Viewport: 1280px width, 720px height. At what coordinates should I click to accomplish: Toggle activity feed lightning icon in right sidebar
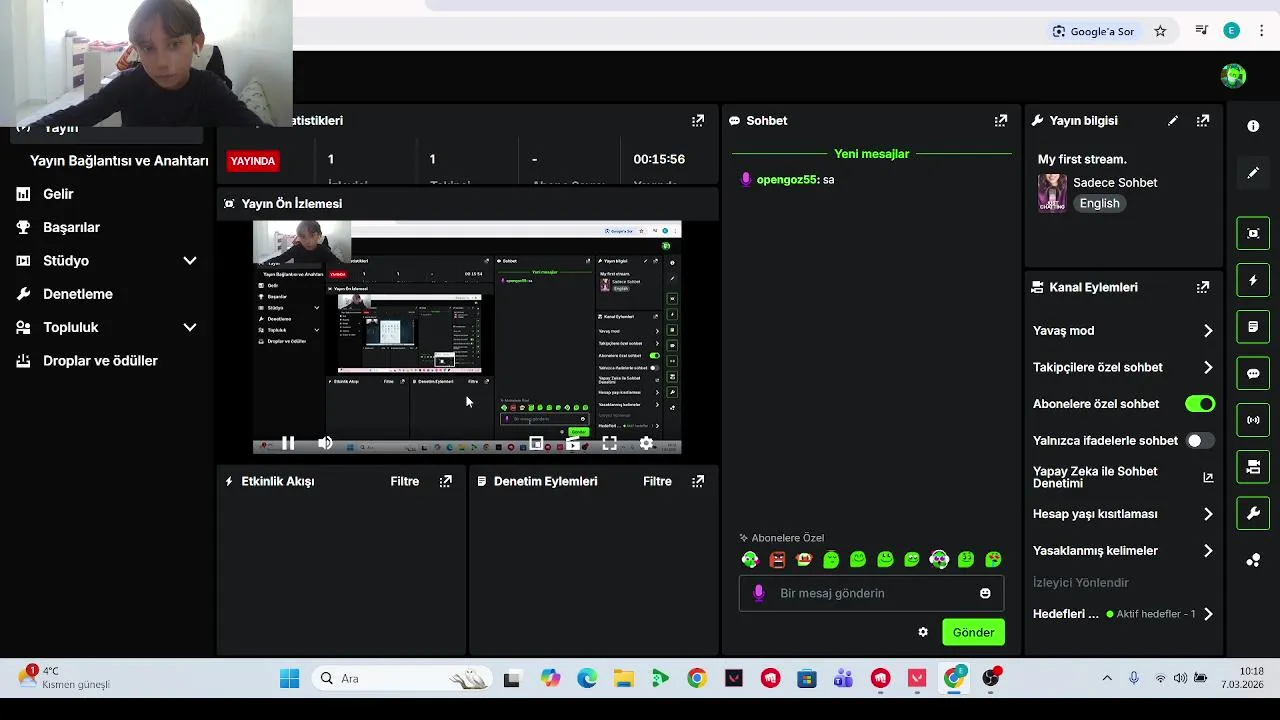click(x=1253, y=280)
